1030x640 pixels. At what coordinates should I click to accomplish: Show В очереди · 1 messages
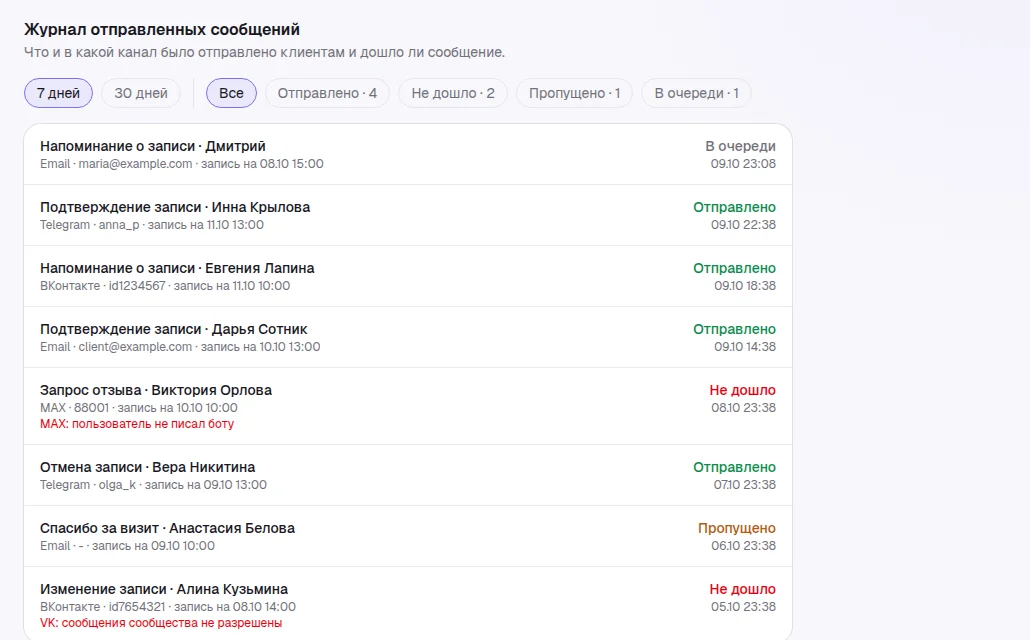pyautogui.click(x=696, y=93)
